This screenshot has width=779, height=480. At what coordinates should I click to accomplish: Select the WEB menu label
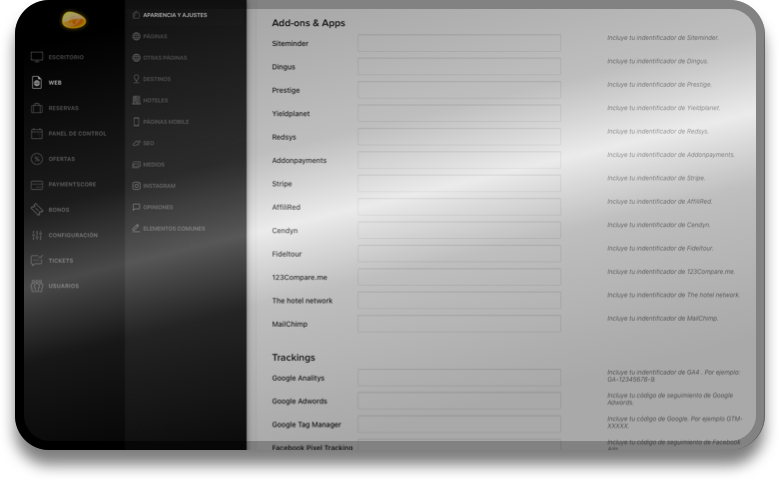pyautogui.click(x=55, y=82)
